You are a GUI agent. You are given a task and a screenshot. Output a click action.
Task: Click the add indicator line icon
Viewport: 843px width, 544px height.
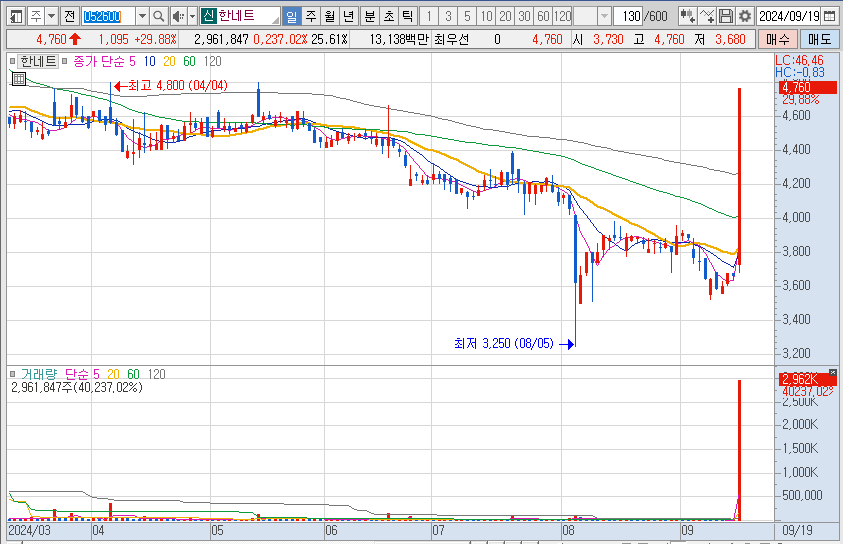707,16
